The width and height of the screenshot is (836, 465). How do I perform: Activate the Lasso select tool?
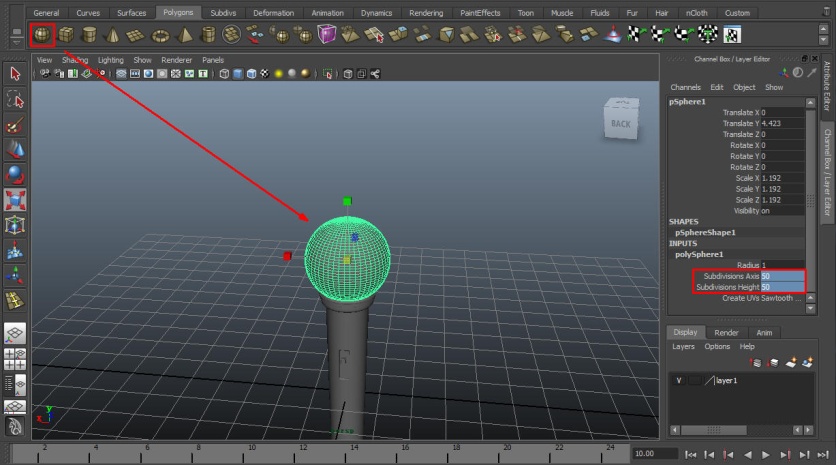click(x=15, y=99)
